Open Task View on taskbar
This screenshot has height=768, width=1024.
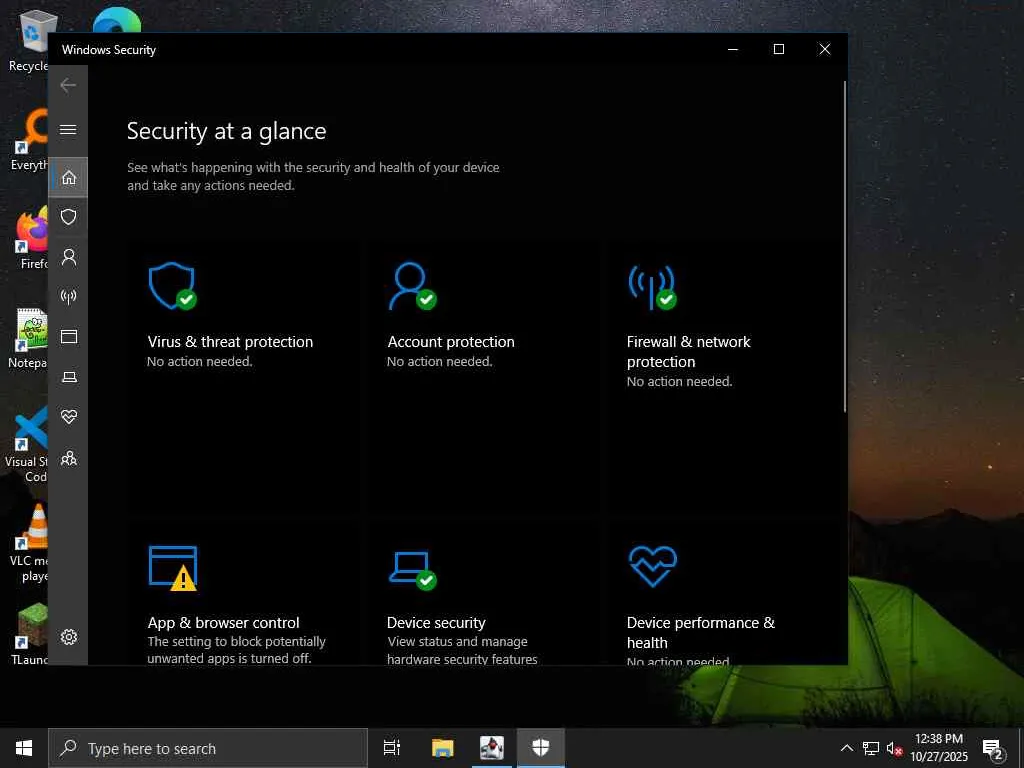click(391, 748)
